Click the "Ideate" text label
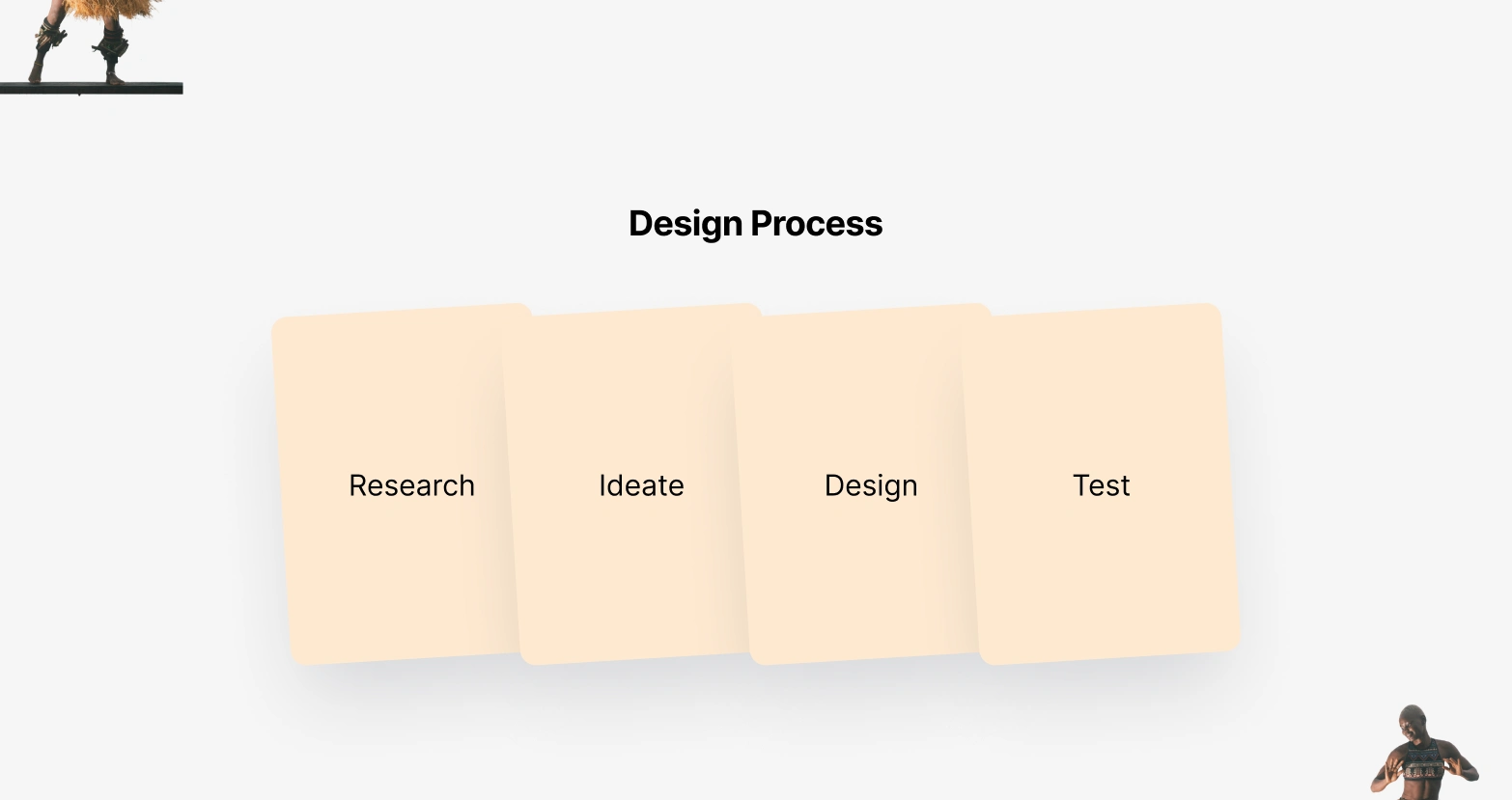1512x800 pixels. tap(641, 485)
